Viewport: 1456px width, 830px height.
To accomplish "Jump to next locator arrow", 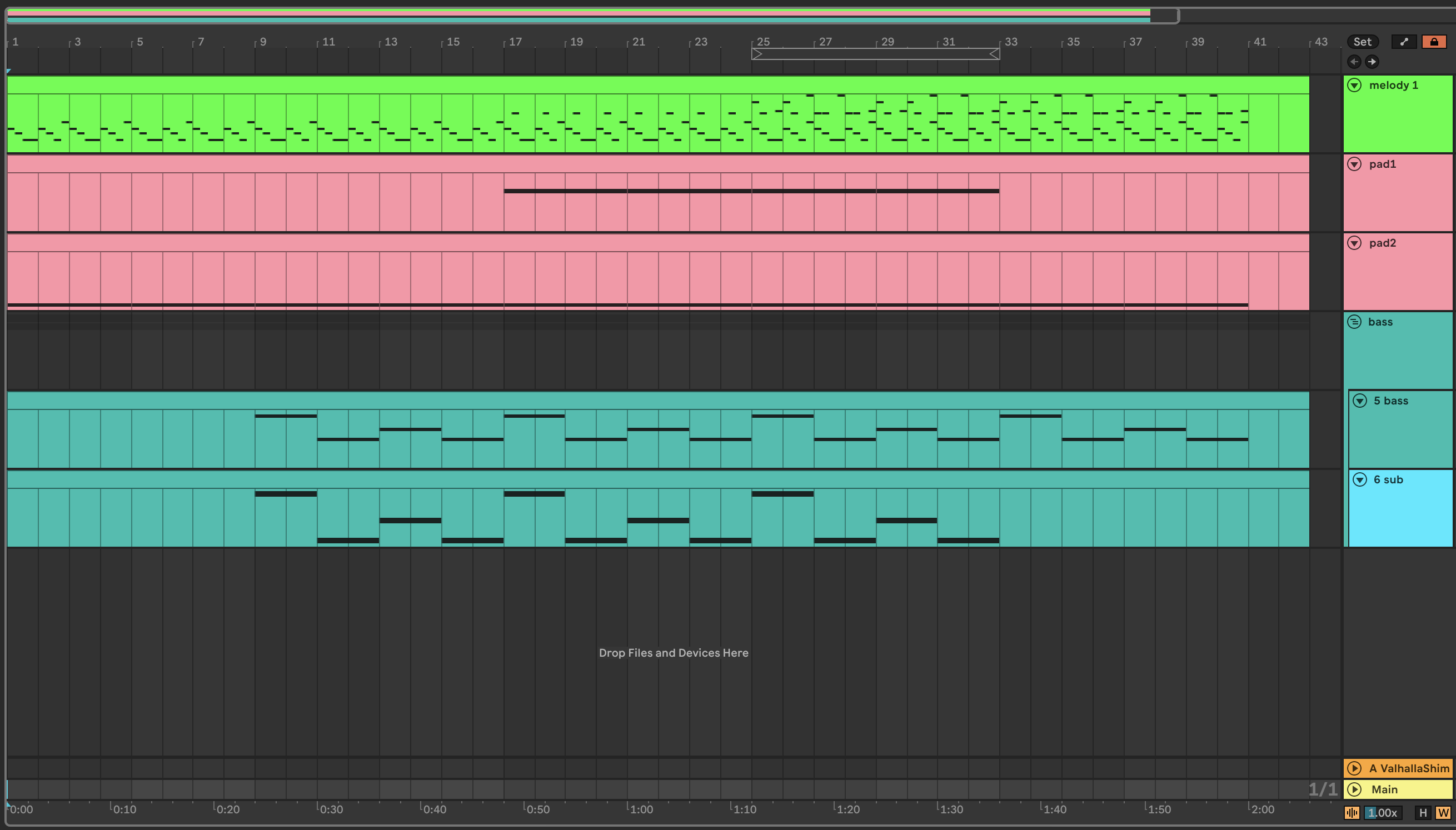I will tap(1372, 62).
